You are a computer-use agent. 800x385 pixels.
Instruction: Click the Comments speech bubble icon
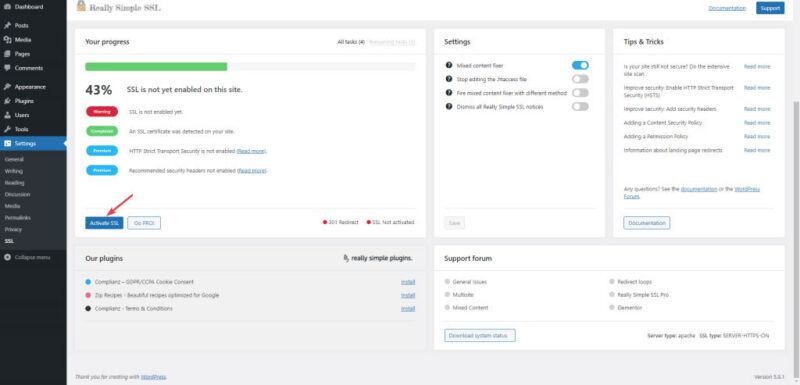[x=7, y=68]
